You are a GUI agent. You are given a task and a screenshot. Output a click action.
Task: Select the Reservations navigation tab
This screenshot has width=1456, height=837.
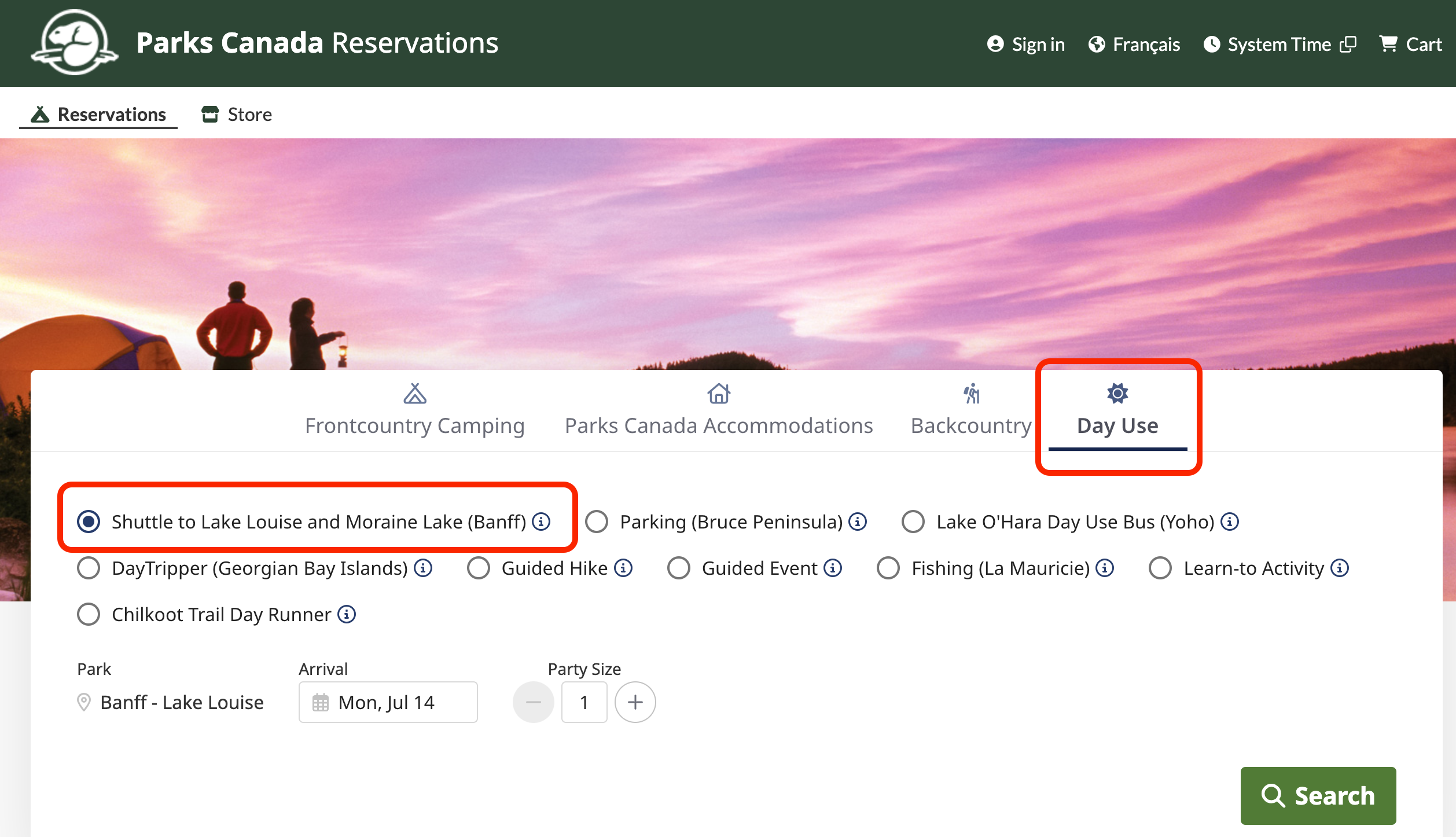click(x=98, y=114)
